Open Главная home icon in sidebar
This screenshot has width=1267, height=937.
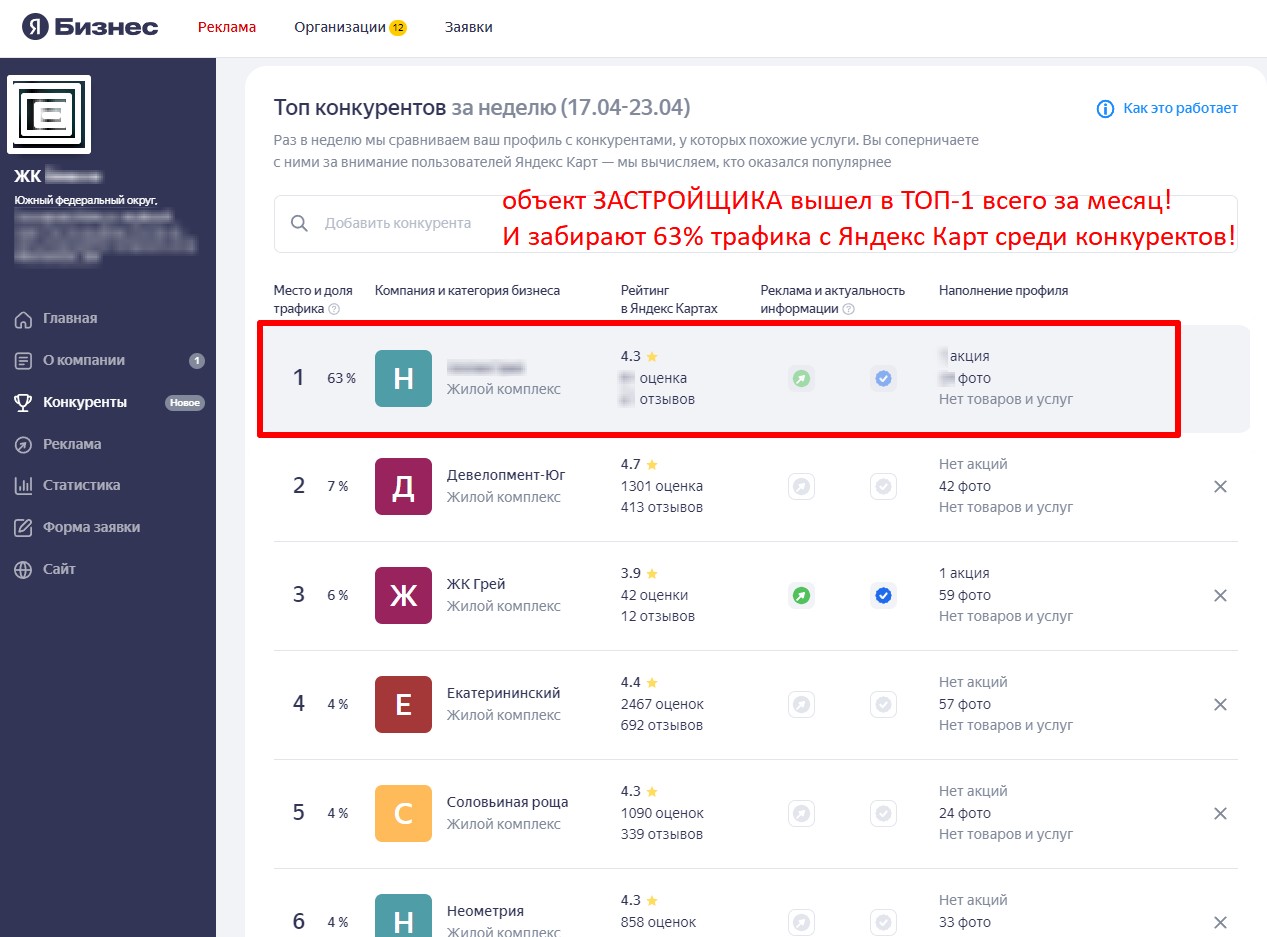pyautogui.click(x=23, y=319)
